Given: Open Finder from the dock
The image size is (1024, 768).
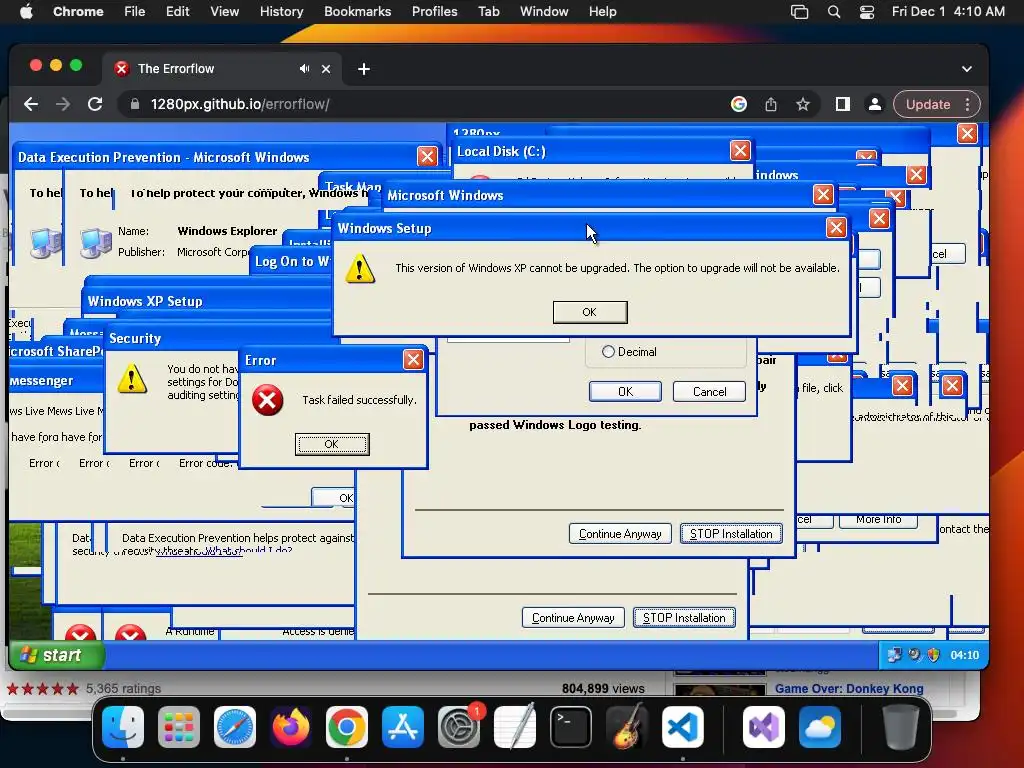Looking at the screenshot, I should (x=123, y=727).
